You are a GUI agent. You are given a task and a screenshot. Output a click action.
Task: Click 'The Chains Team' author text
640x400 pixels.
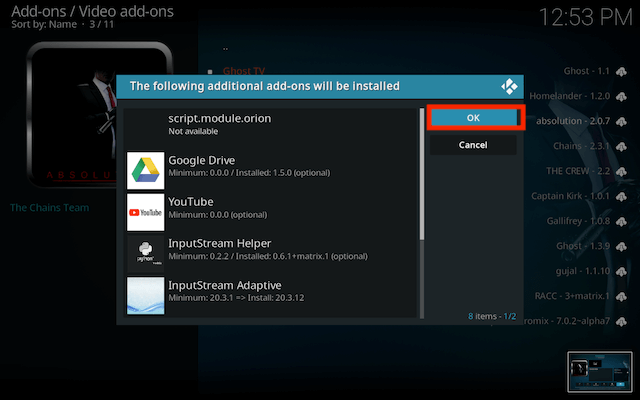coord(49,208)
